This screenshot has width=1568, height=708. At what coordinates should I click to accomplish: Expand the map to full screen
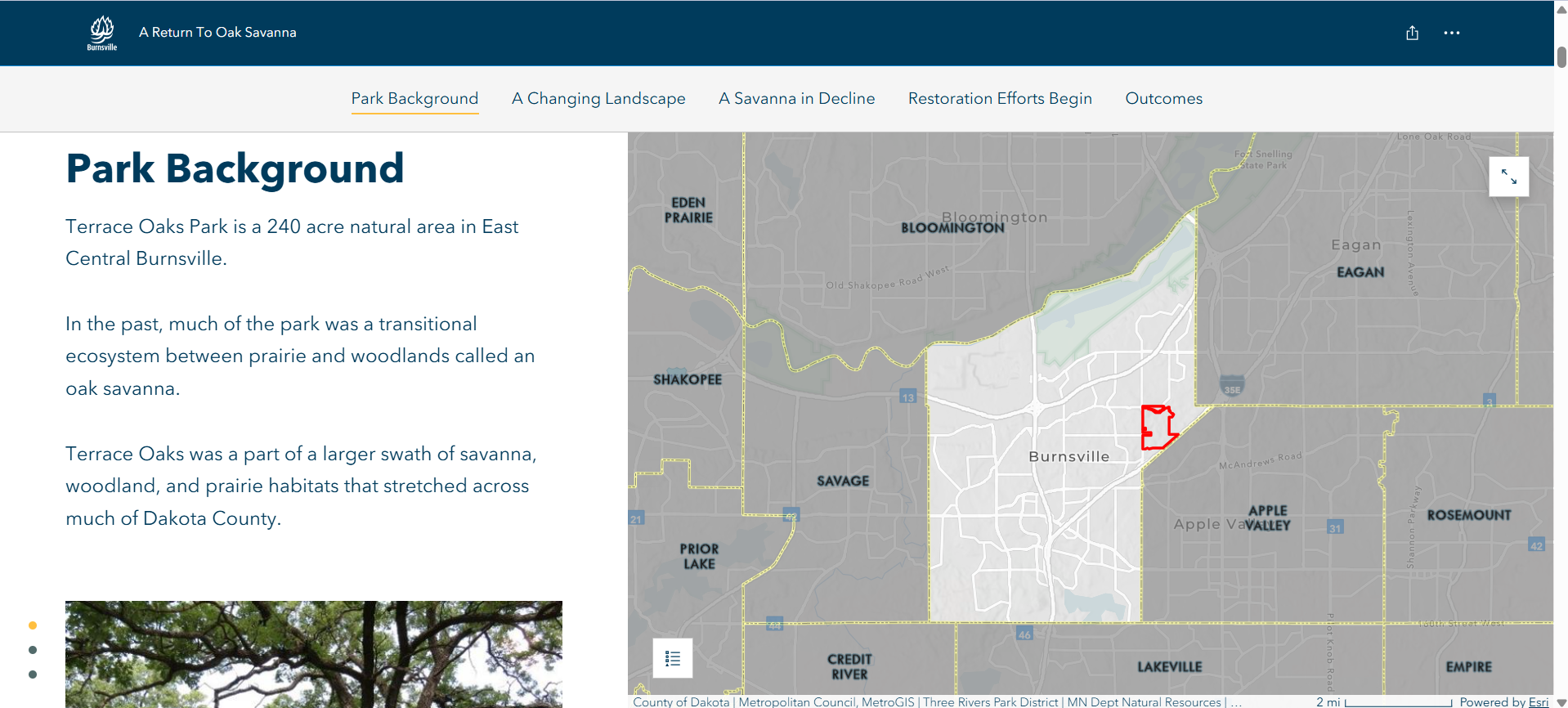[1508, 176]
